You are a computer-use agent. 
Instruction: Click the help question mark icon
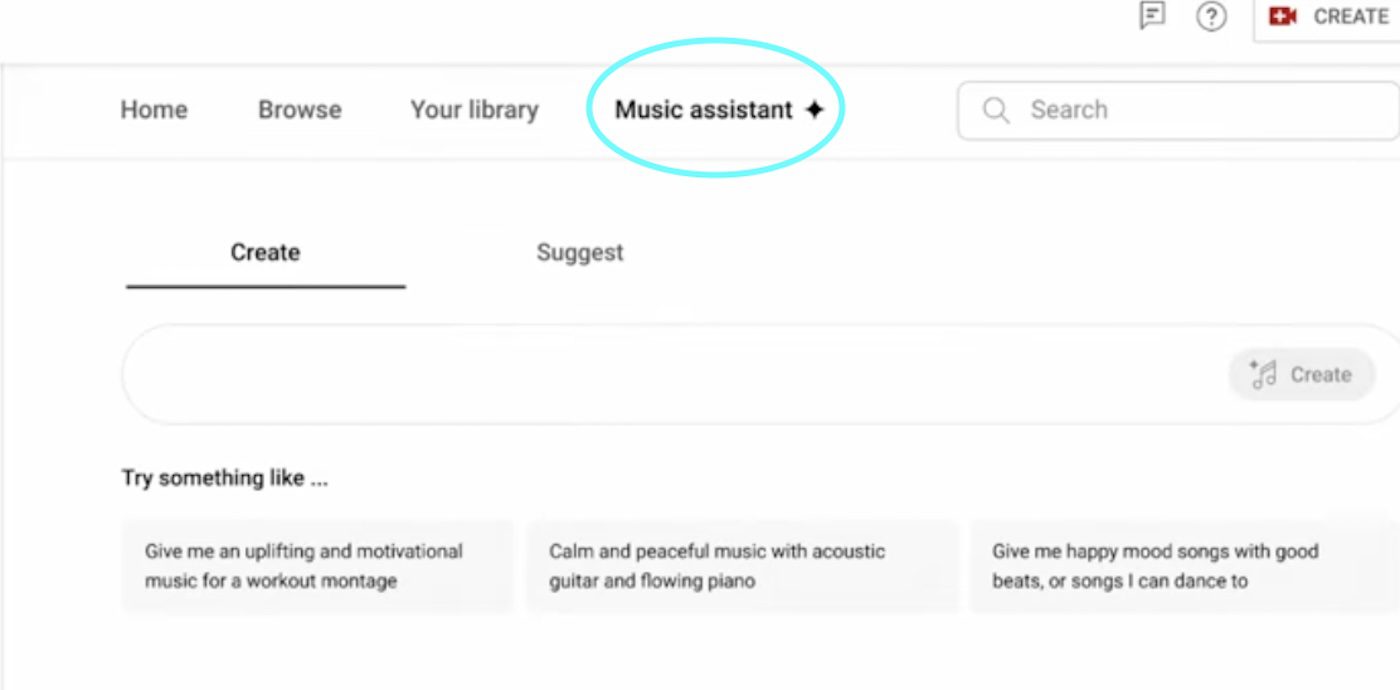coord(1211,17)
